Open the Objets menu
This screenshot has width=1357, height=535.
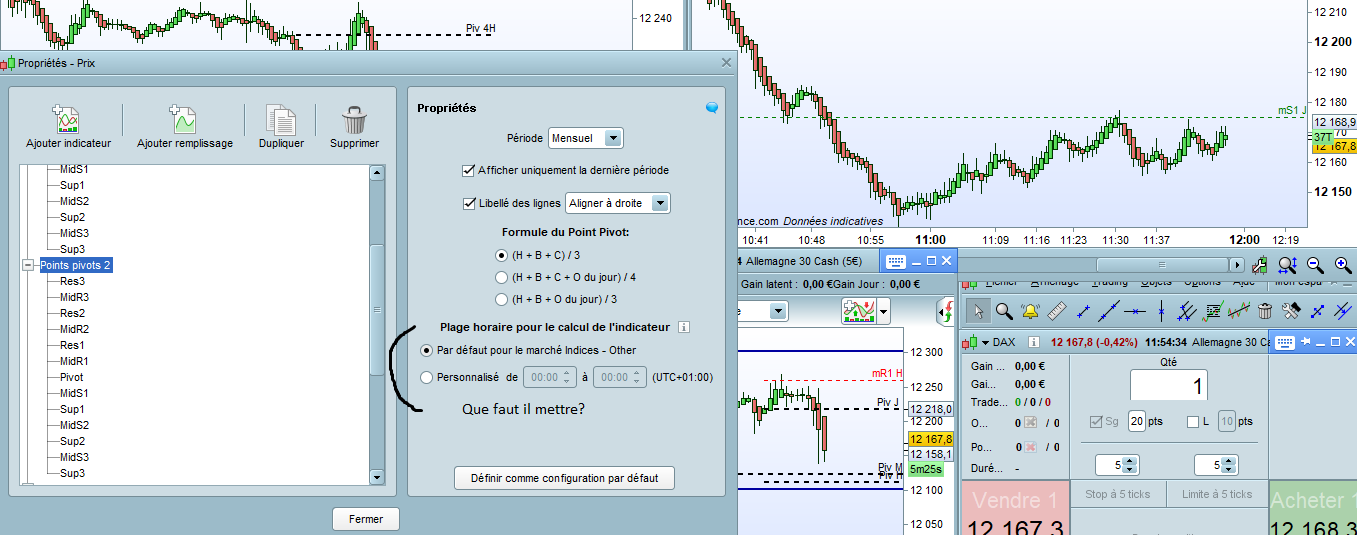(1157, 282)
